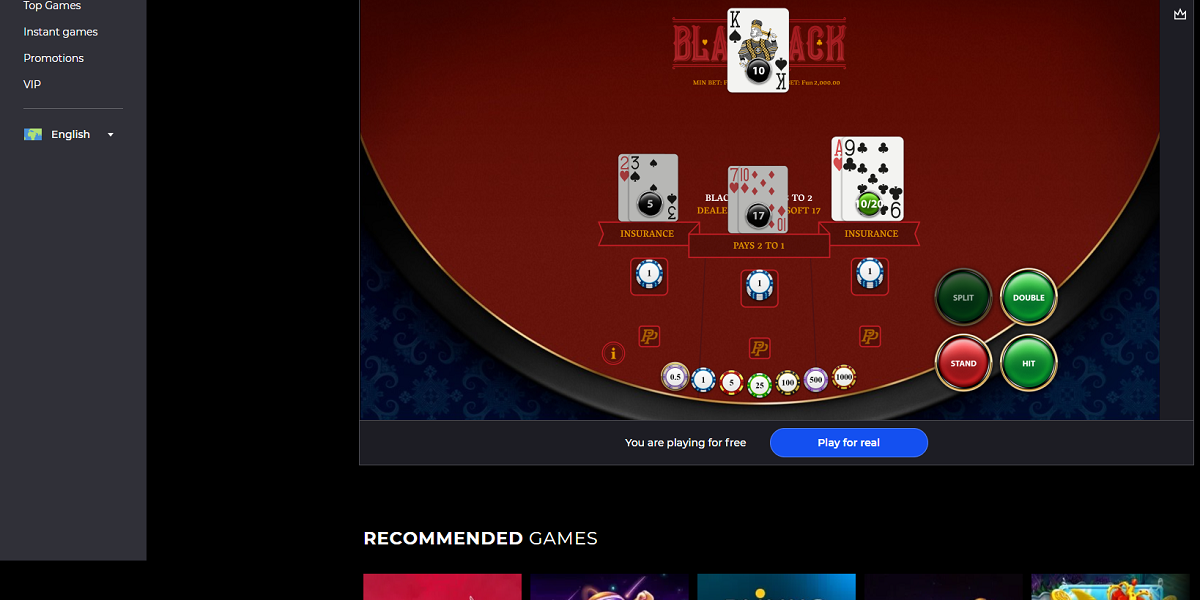The image size is (1200, 600).
Task: Open the English language dropdown
Action: (70, 134)
